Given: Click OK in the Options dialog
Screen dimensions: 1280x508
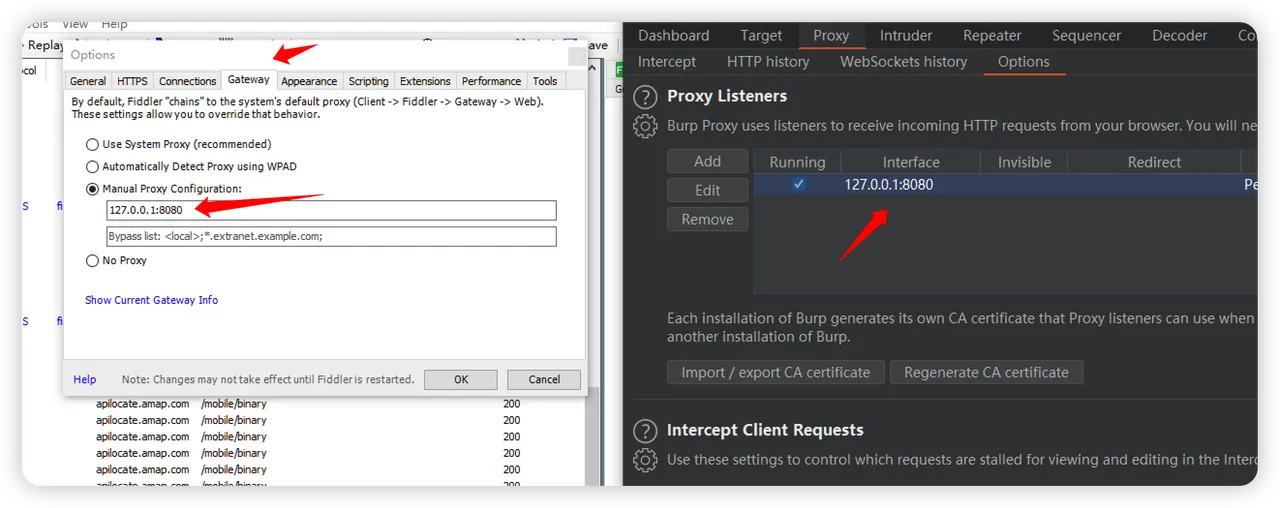Looking at the screenshot, I should click(x=460, y=379).
